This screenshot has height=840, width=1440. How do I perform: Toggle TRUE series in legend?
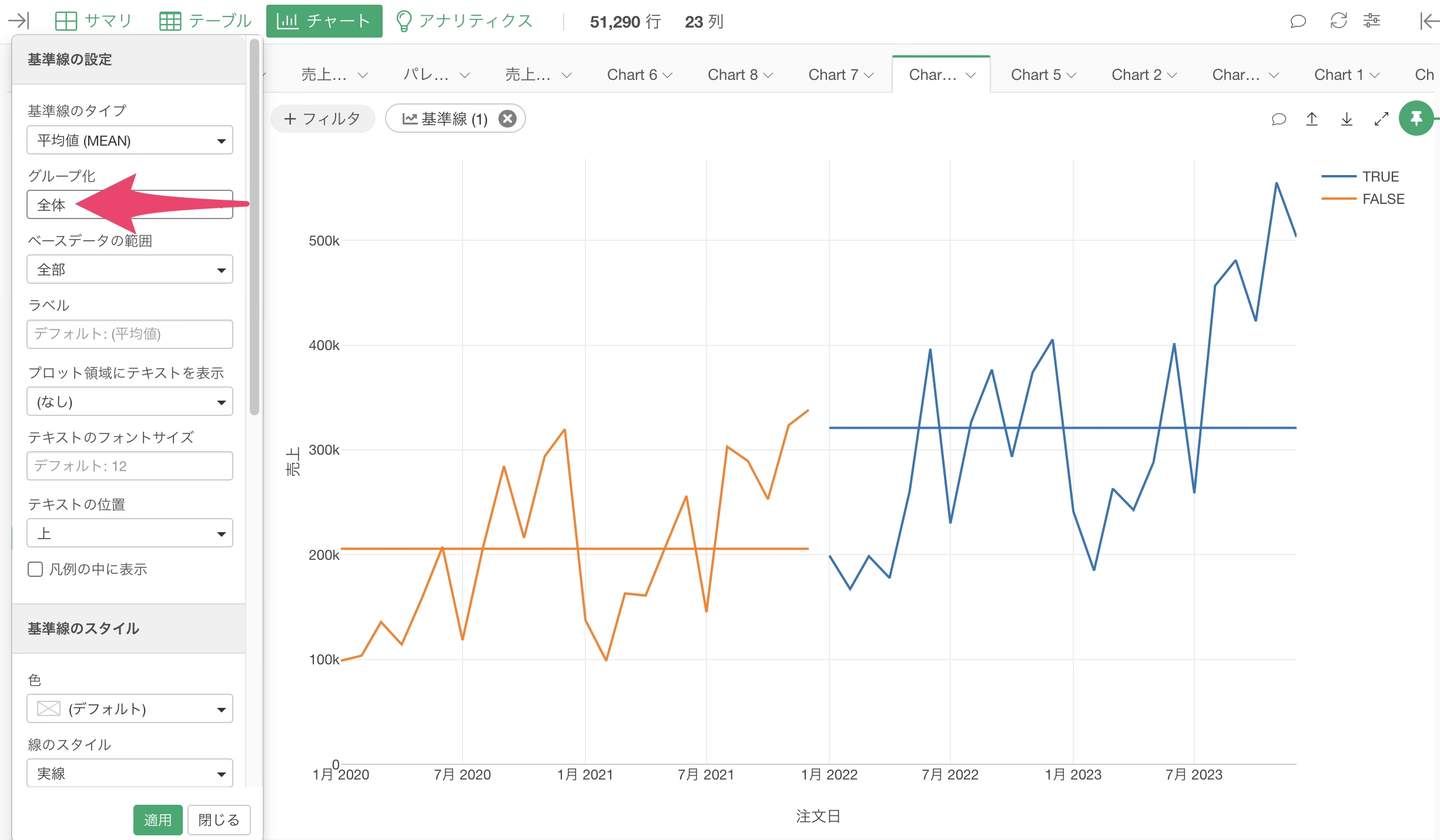1380,176
